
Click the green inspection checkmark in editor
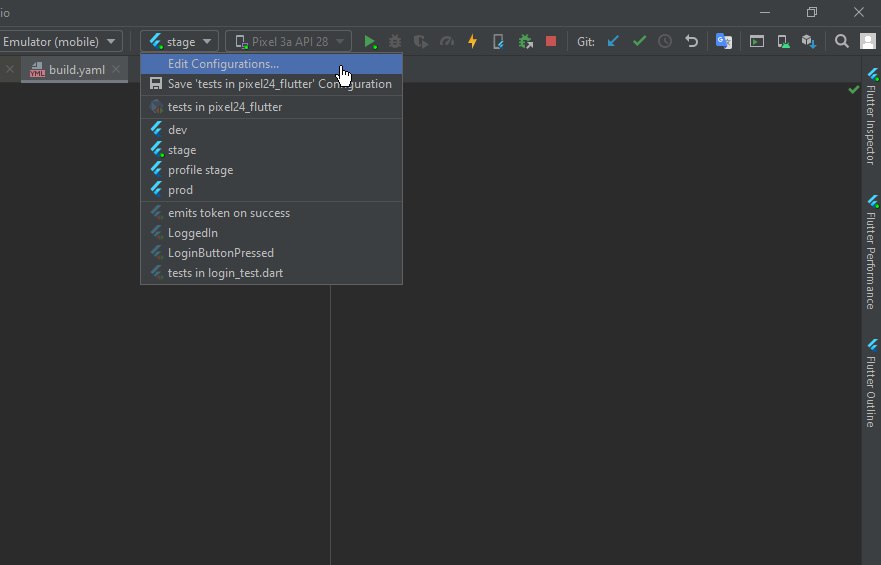coord(853,89)
